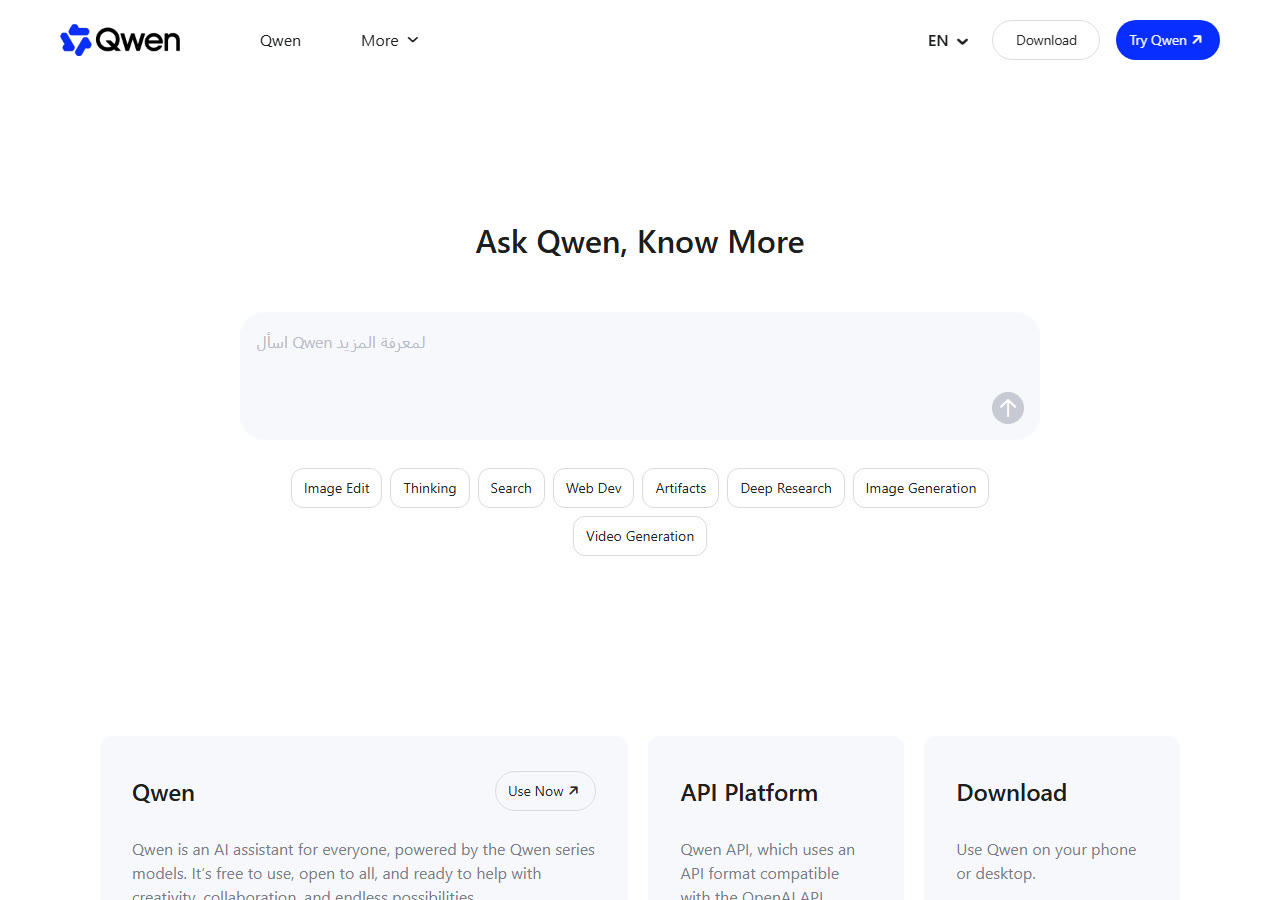Select the Artifacts chip
The width and height of the screenshot is (1280, 900).
(680, 488)
